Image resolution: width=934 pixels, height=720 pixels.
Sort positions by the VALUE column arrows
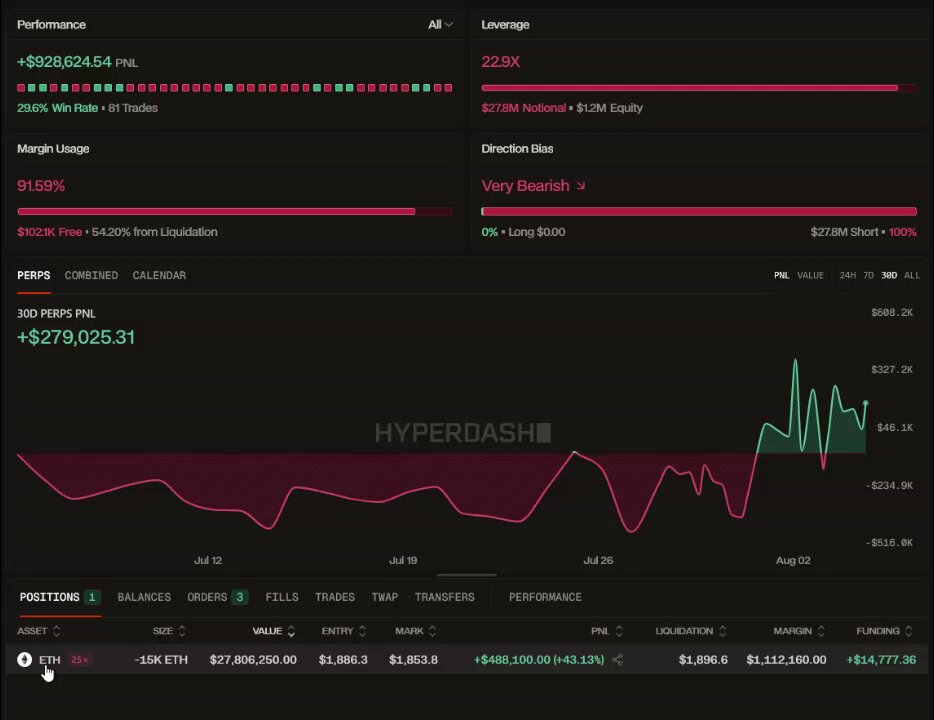click(x=291, y=631)
